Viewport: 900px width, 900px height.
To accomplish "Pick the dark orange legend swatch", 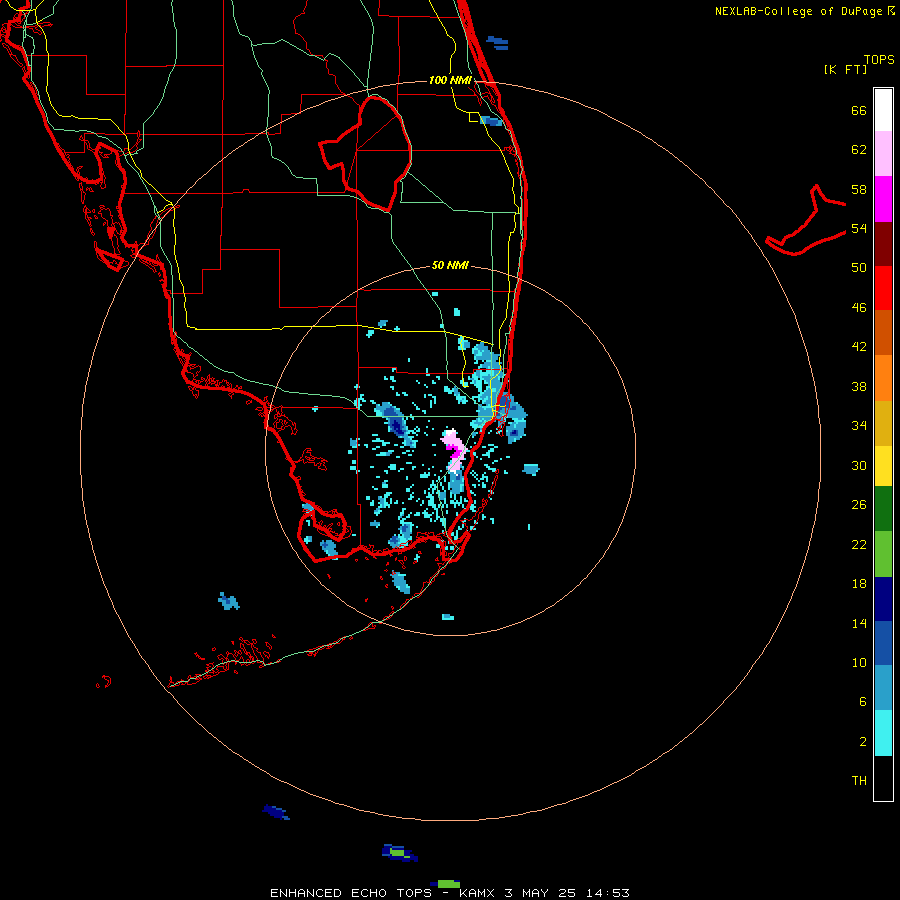I will click(883, 333).
